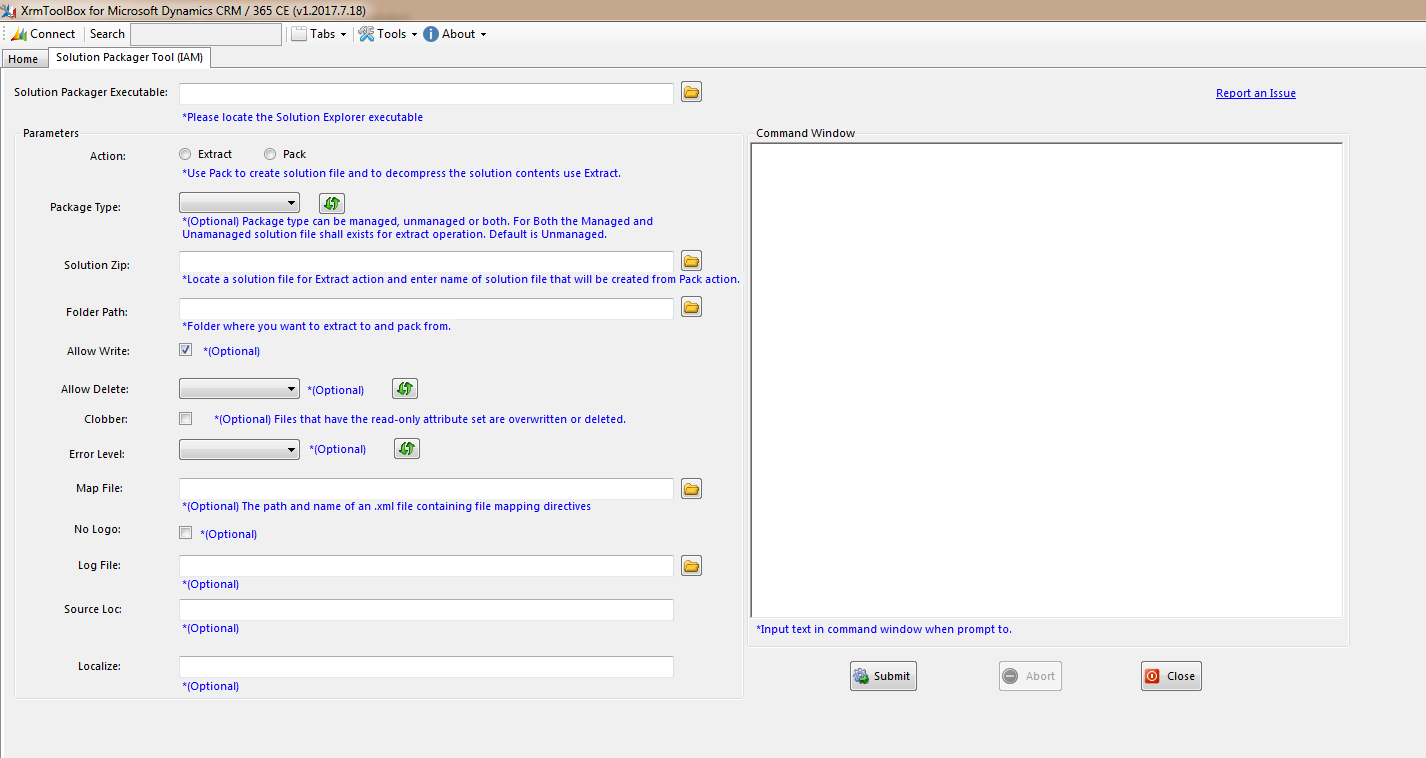The width and height of the screenshot is (1426, 758).
Task: Browse for Log File using folder icon
Action: pyautogui.click(x=691, y=566)
